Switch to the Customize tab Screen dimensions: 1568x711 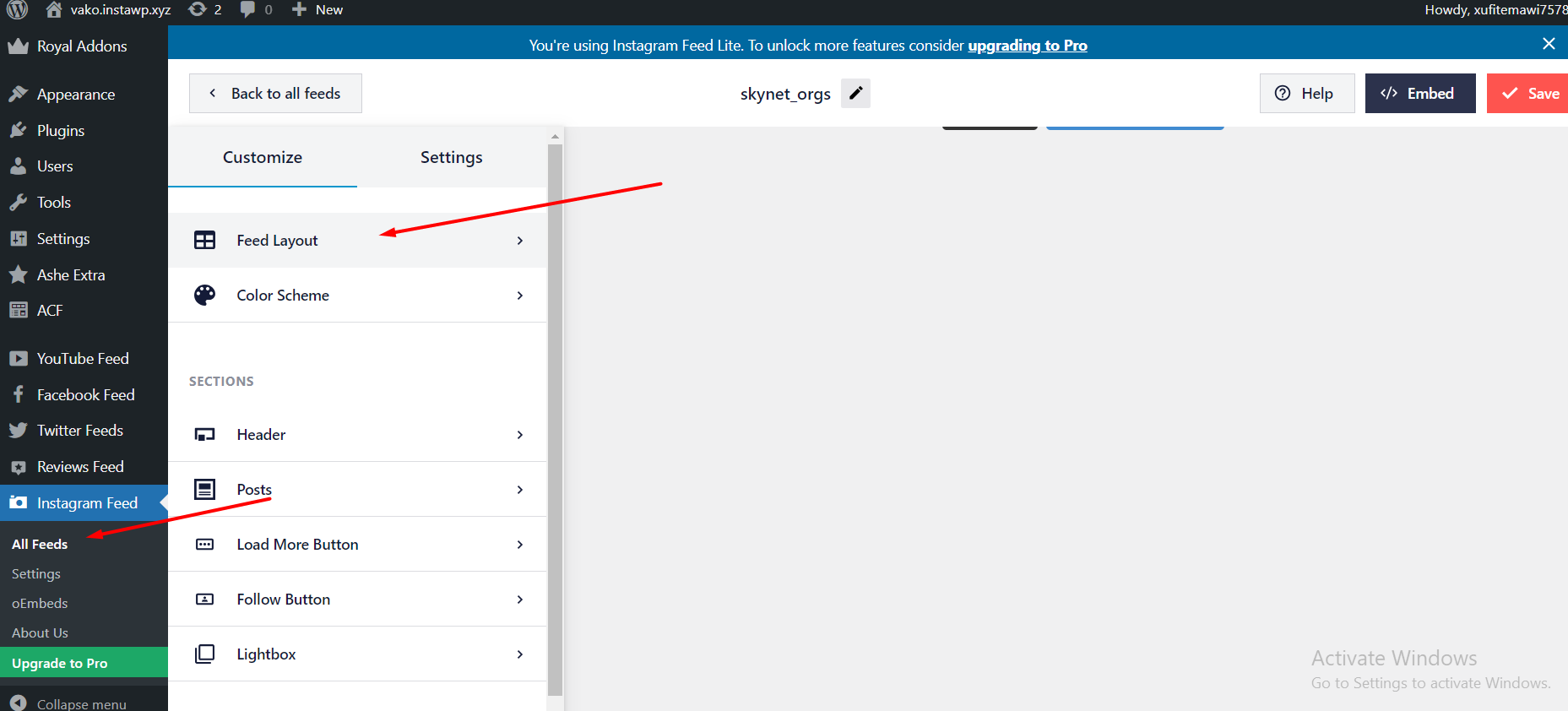point(263,157)
